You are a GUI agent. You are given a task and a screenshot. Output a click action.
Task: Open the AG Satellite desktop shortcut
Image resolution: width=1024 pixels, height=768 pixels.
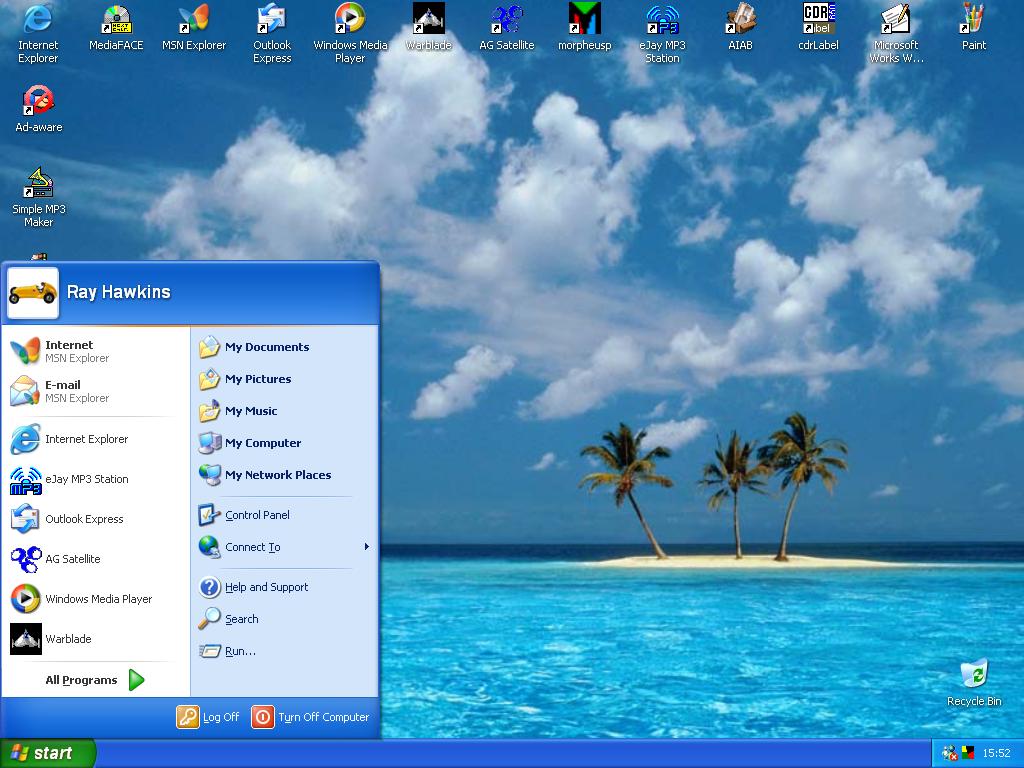coord(506,19)
